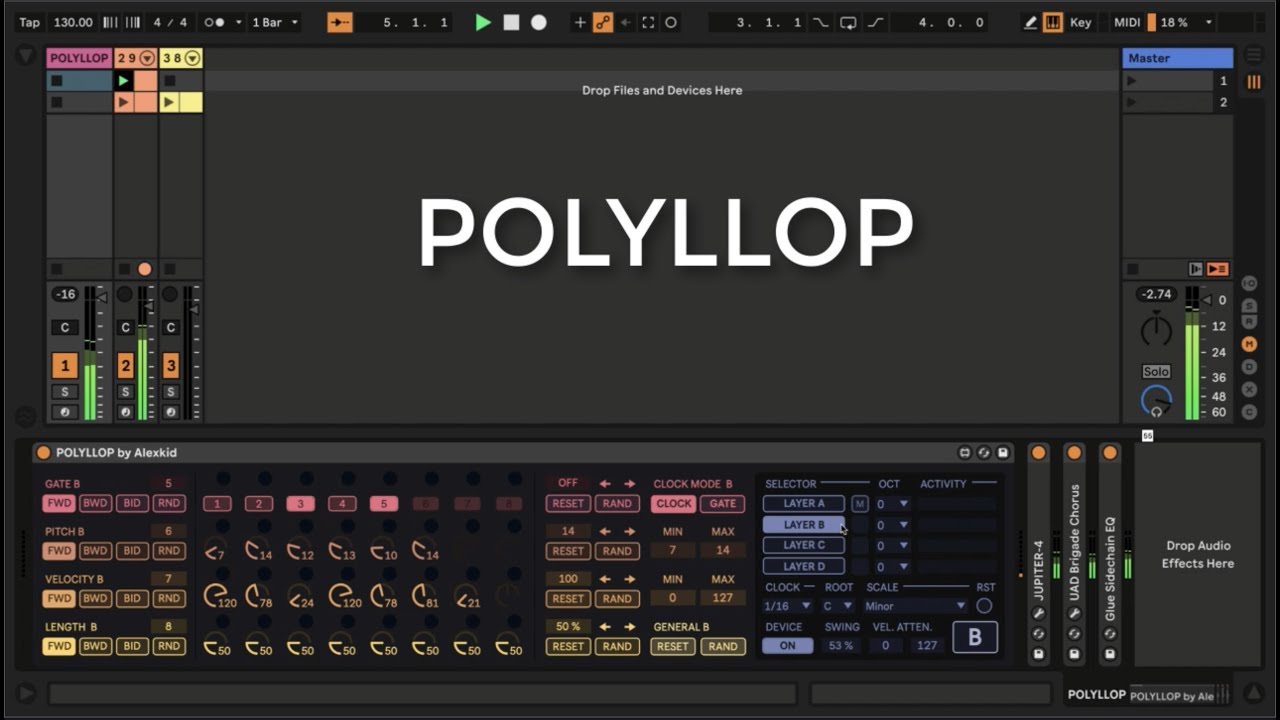Viewport: 1280px width, 720px height.
Task: Open the Key Map Mode
Action: click(1081, 22)
